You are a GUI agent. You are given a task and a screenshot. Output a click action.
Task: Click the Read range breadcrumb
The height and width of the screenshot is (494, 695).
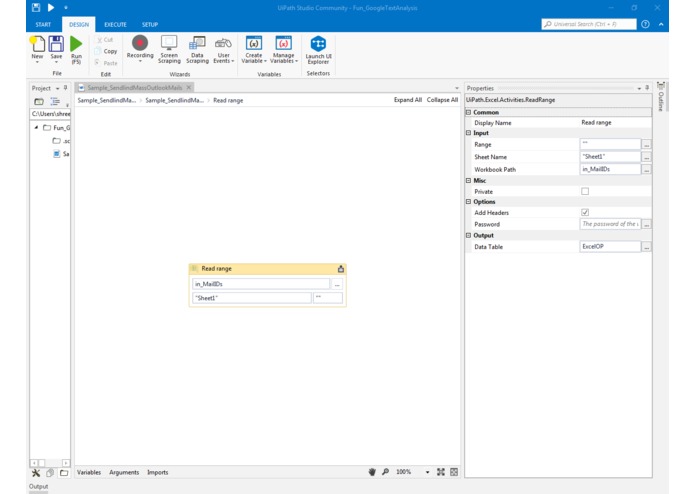tap(228, 101)
